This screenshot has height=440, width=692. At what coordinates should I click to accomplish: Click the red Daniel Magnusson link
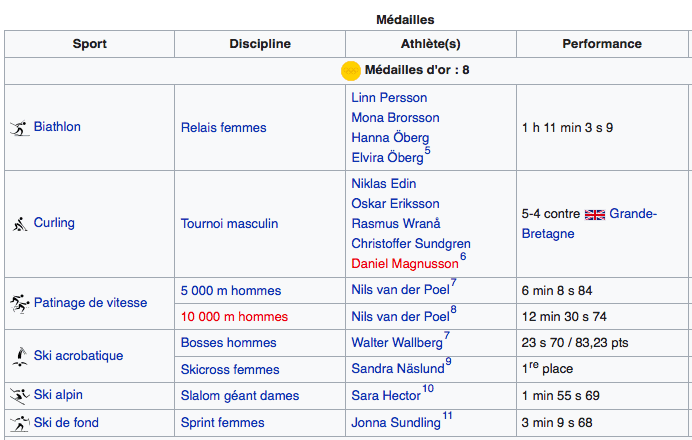[404, 263]
